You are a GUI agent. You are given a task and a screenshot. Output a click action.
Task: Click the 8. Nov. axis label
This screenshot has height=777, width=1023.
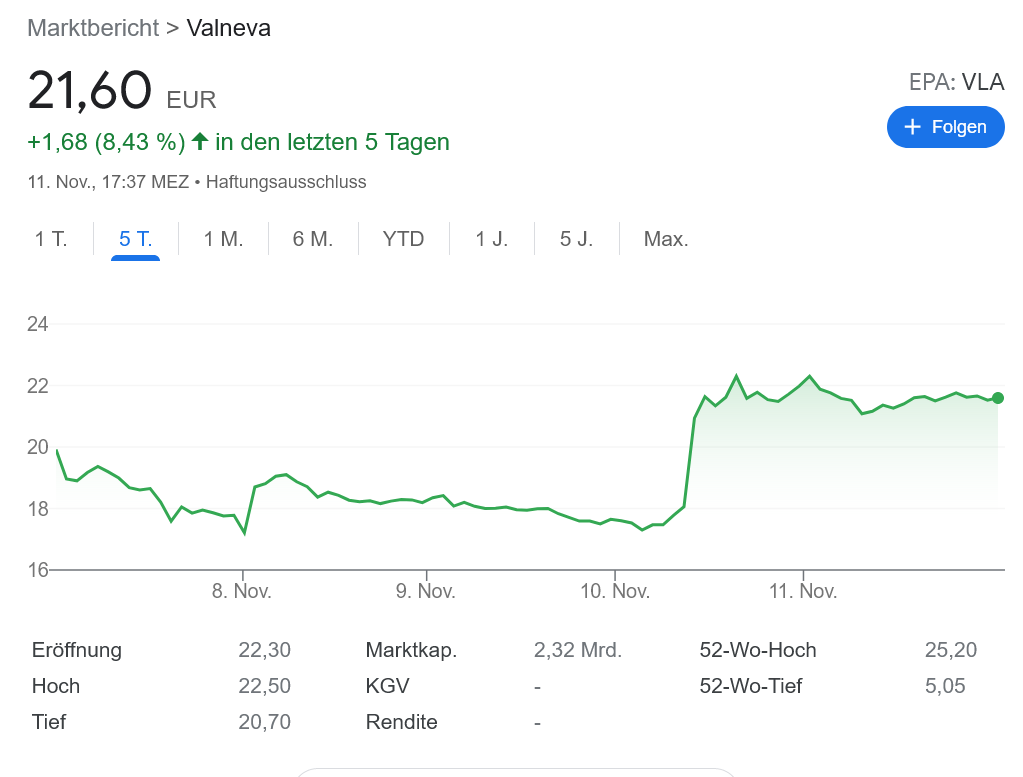(x=242, y=591)
